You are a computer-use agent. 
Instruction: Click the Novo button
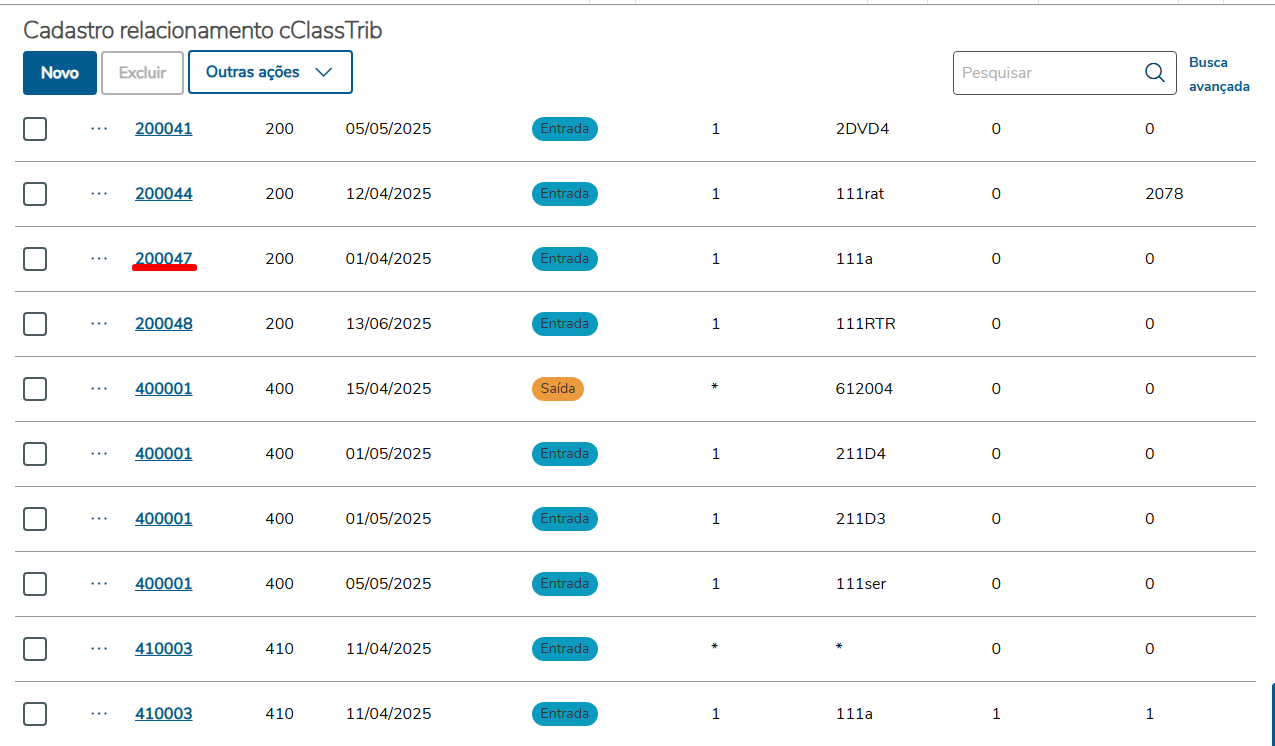60,73
